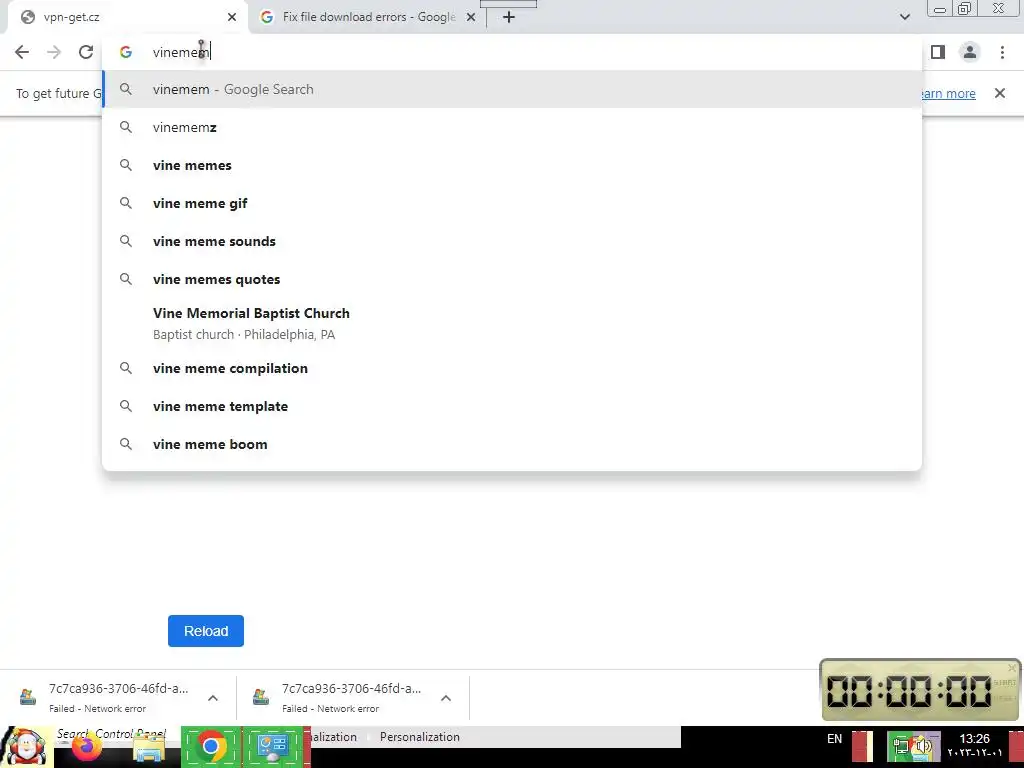Click inside the address bar text 'vinemem'
1024x768 pixels.
(181, 52)
